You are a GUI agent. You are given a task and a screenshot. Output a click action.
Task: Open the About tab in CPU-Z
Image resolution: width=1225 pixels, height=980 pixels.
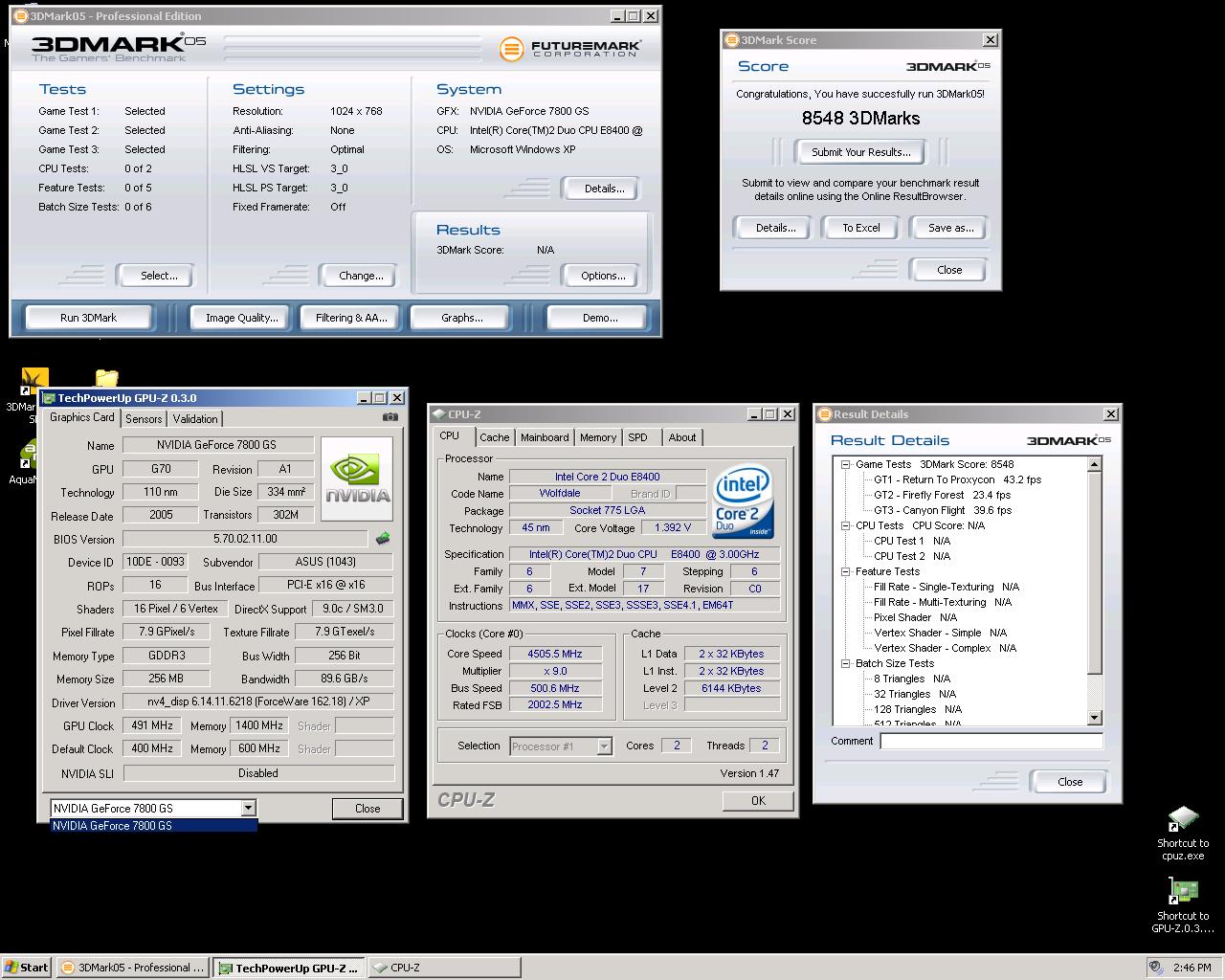tap(682, 437)
